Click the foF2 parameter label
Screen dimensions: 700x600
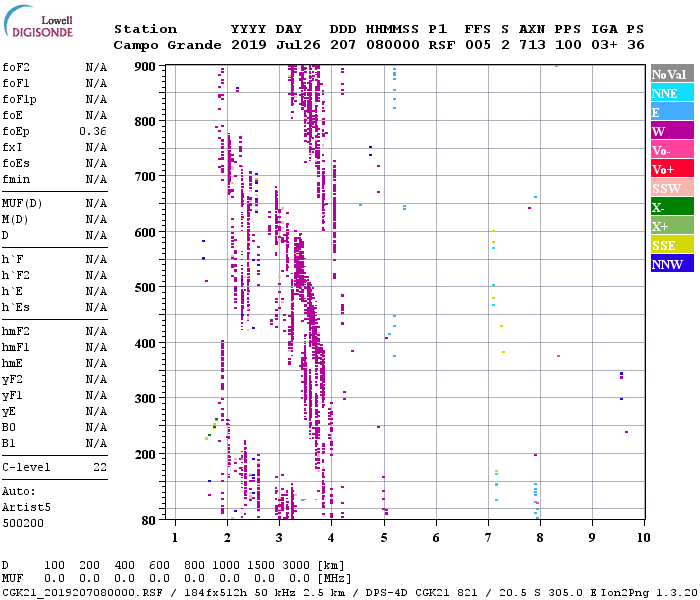[x=16, y=67]
